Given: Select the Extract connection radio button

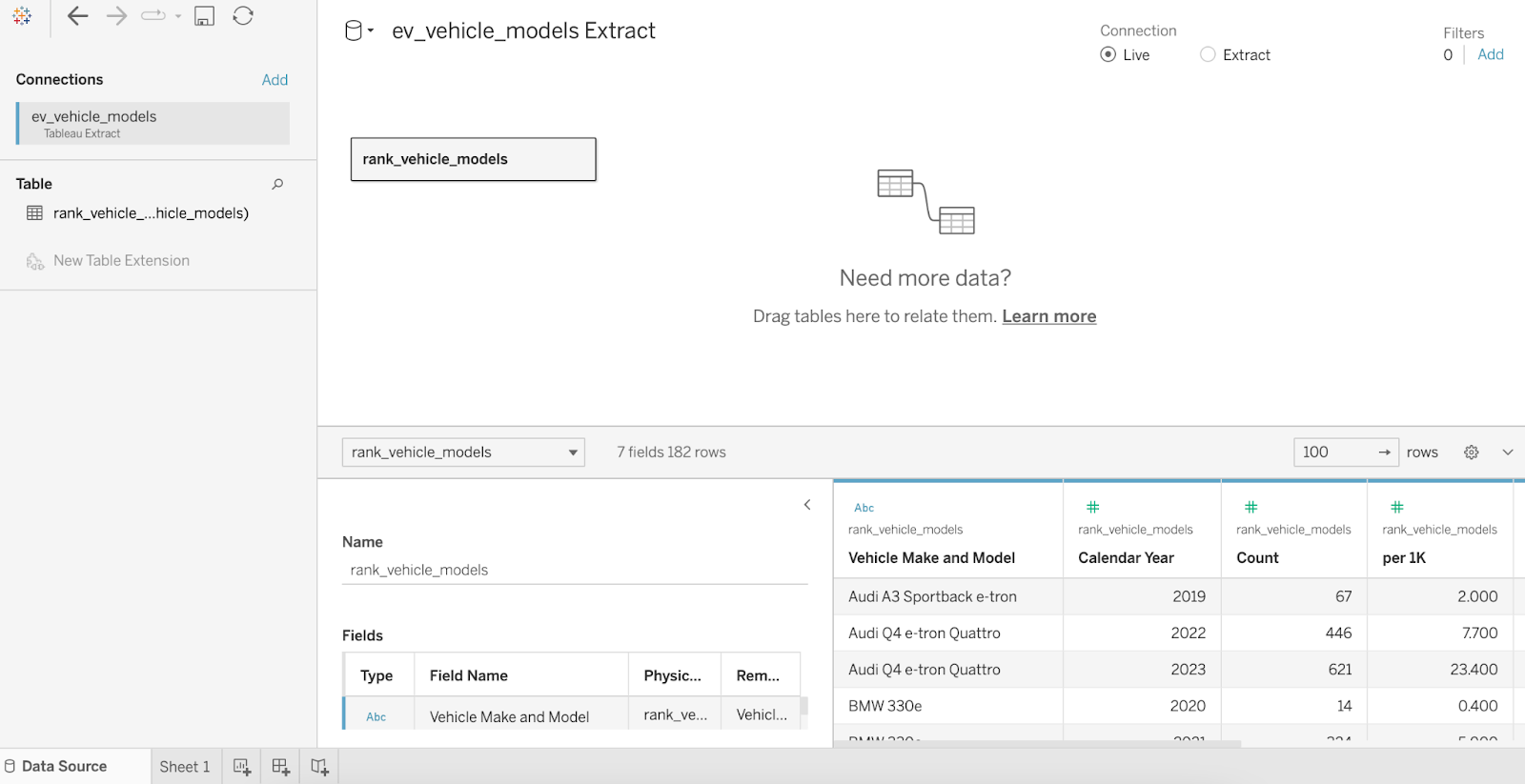Looking at the screenshot, I should click(x=1208, y=55).
